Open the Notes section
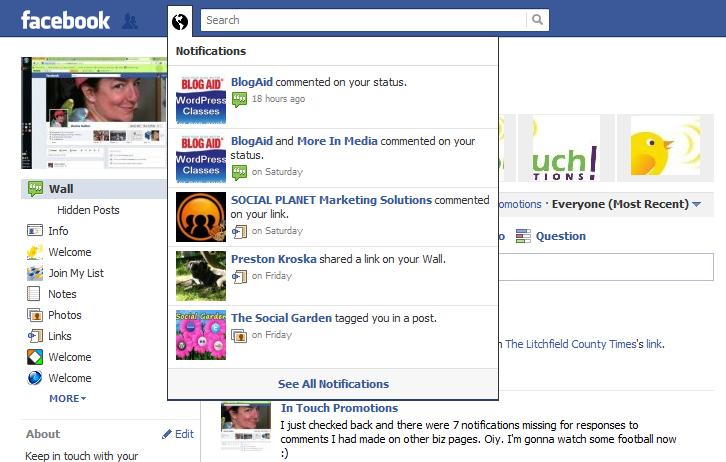The image size is (726, 462). pos(63,294)
